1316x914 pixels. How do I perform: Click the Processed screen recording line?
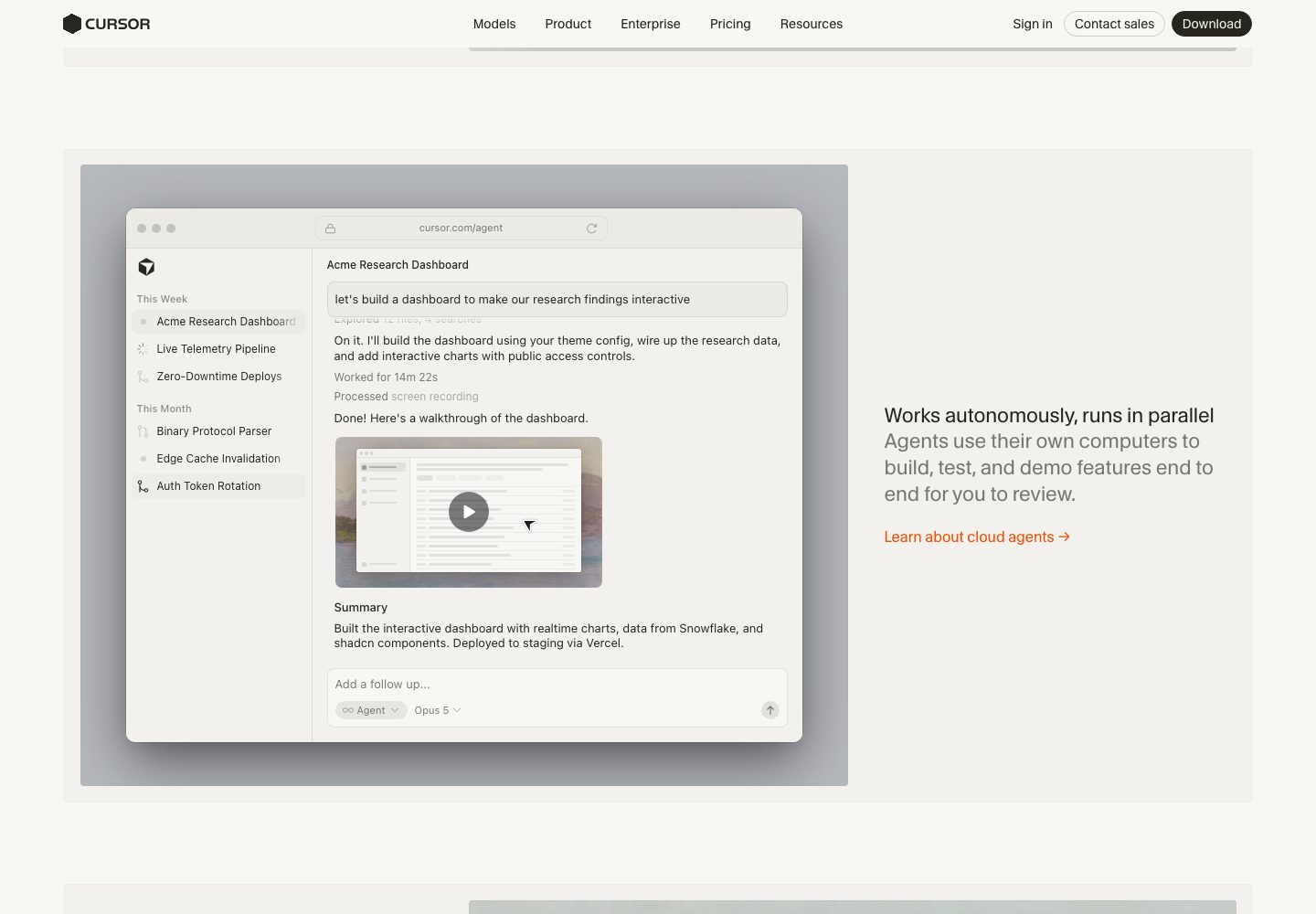[406, 397]
